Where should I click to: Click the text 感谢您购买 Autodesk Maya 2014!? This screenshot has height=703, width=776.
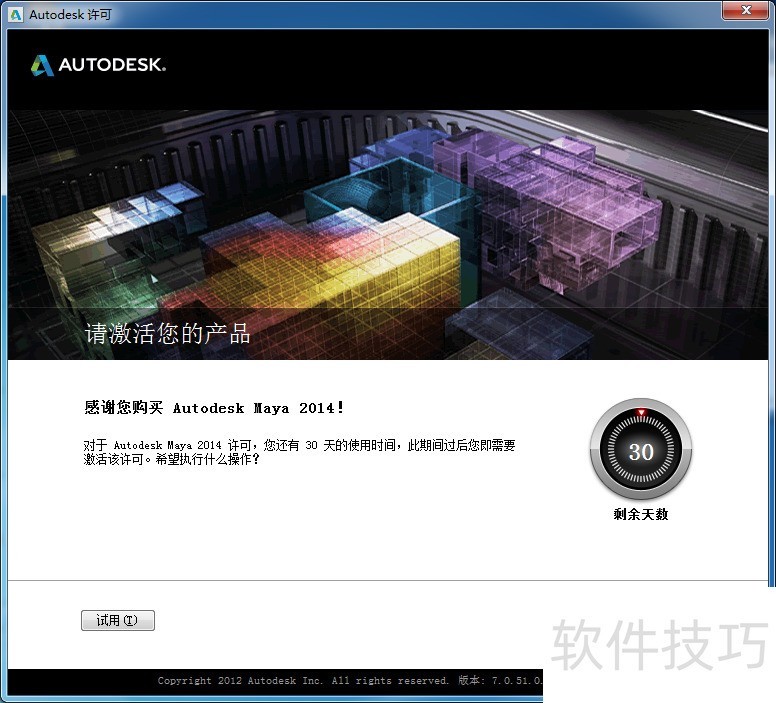(214, 408)
